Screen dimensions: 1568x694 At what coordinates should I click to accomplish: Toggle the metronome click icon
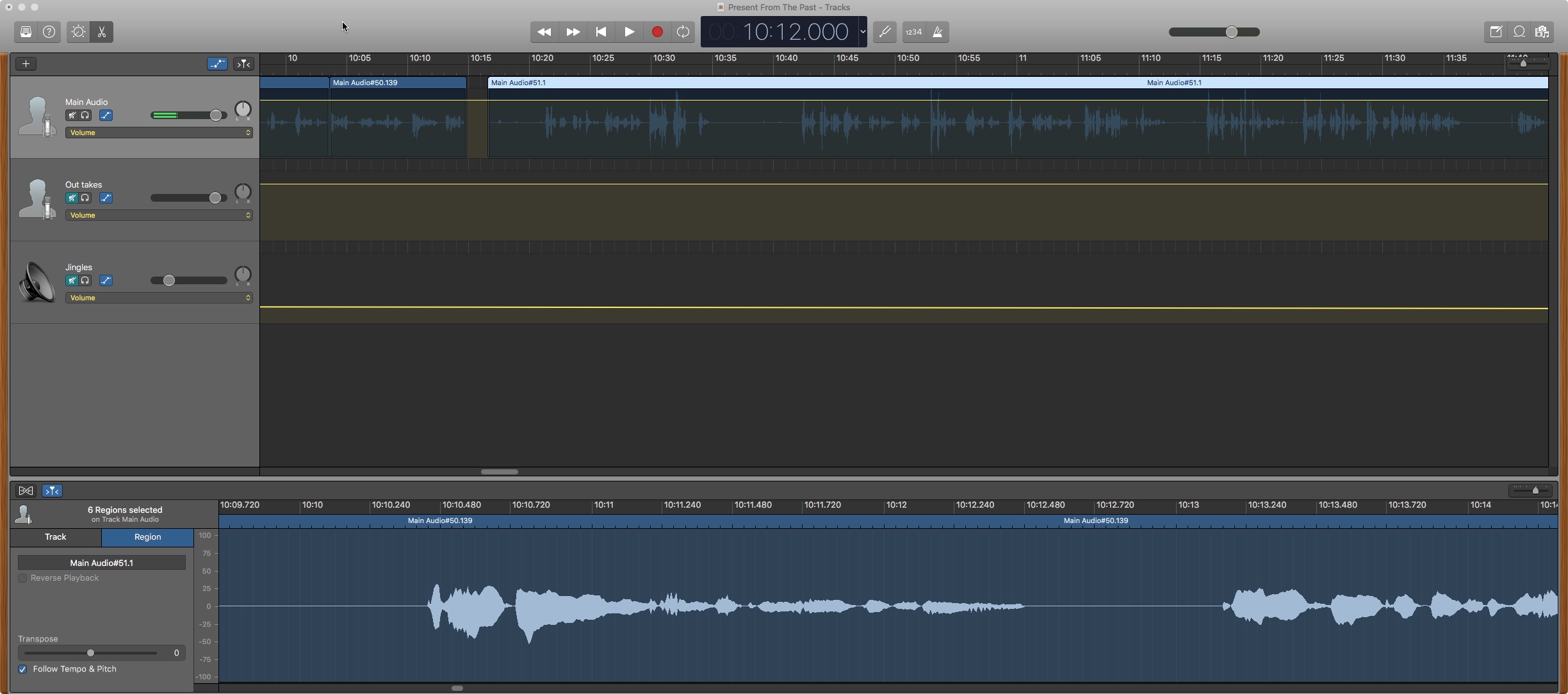point(938,32)
